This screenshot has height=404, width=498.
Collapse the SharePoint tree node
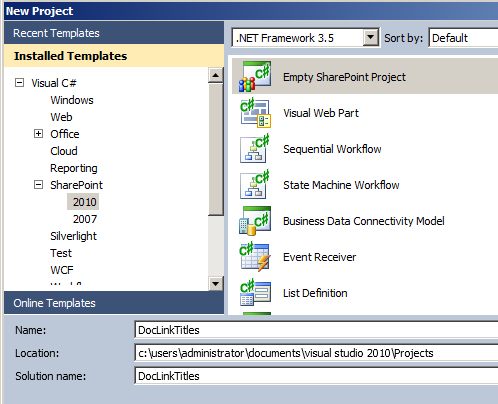pyautogui.click(x=39, y=184)
